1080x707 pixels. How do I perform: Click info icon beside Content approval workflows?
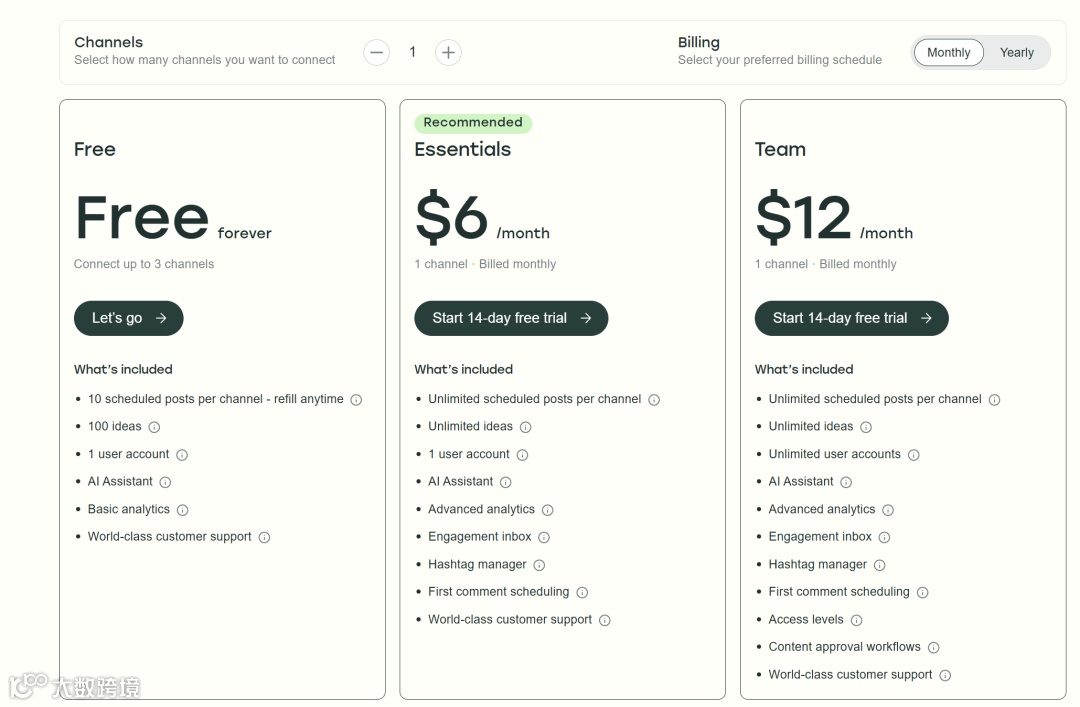point(933,647)
